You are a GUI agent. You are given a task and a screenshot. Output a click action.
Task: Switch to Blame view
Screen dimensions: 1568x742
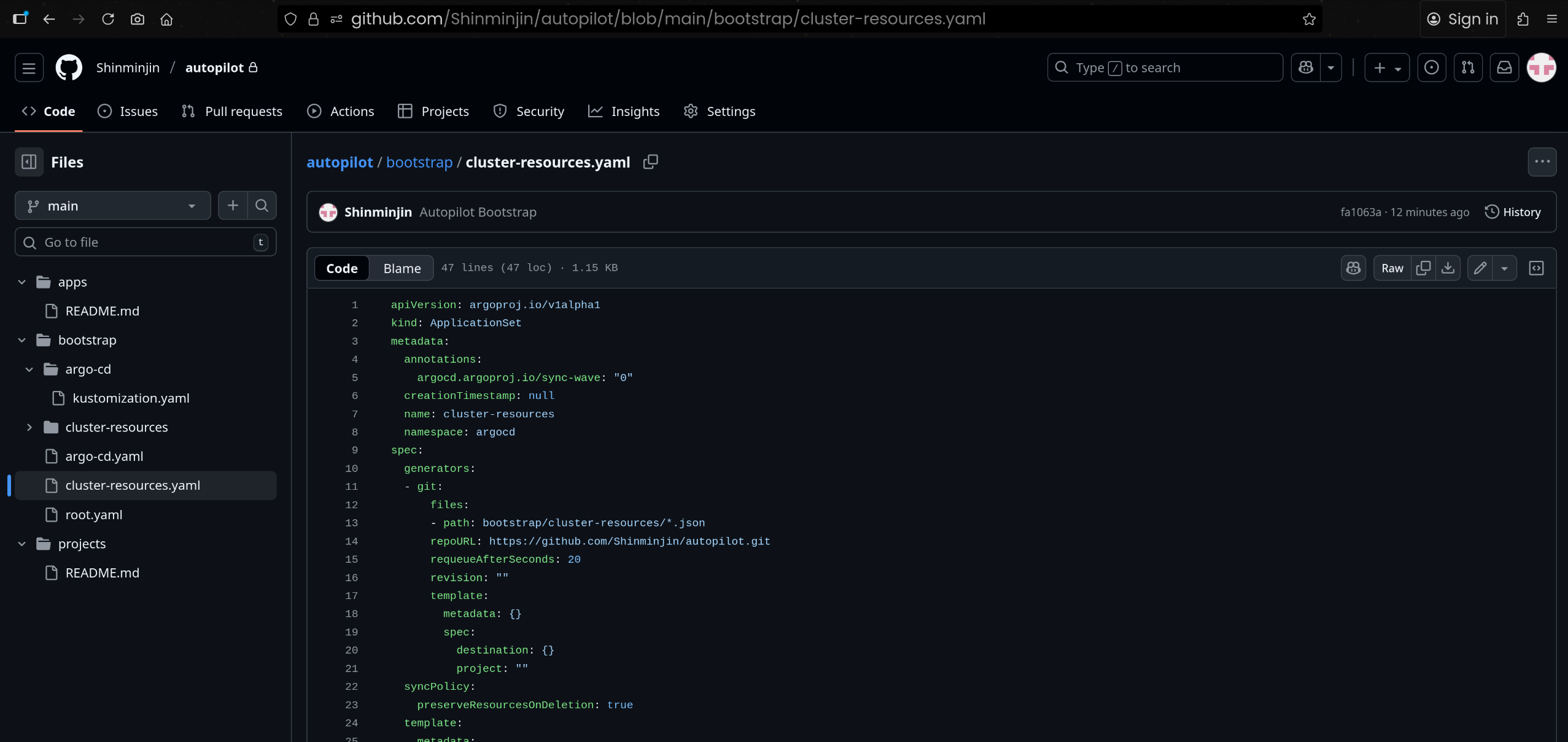coord(402,268)
